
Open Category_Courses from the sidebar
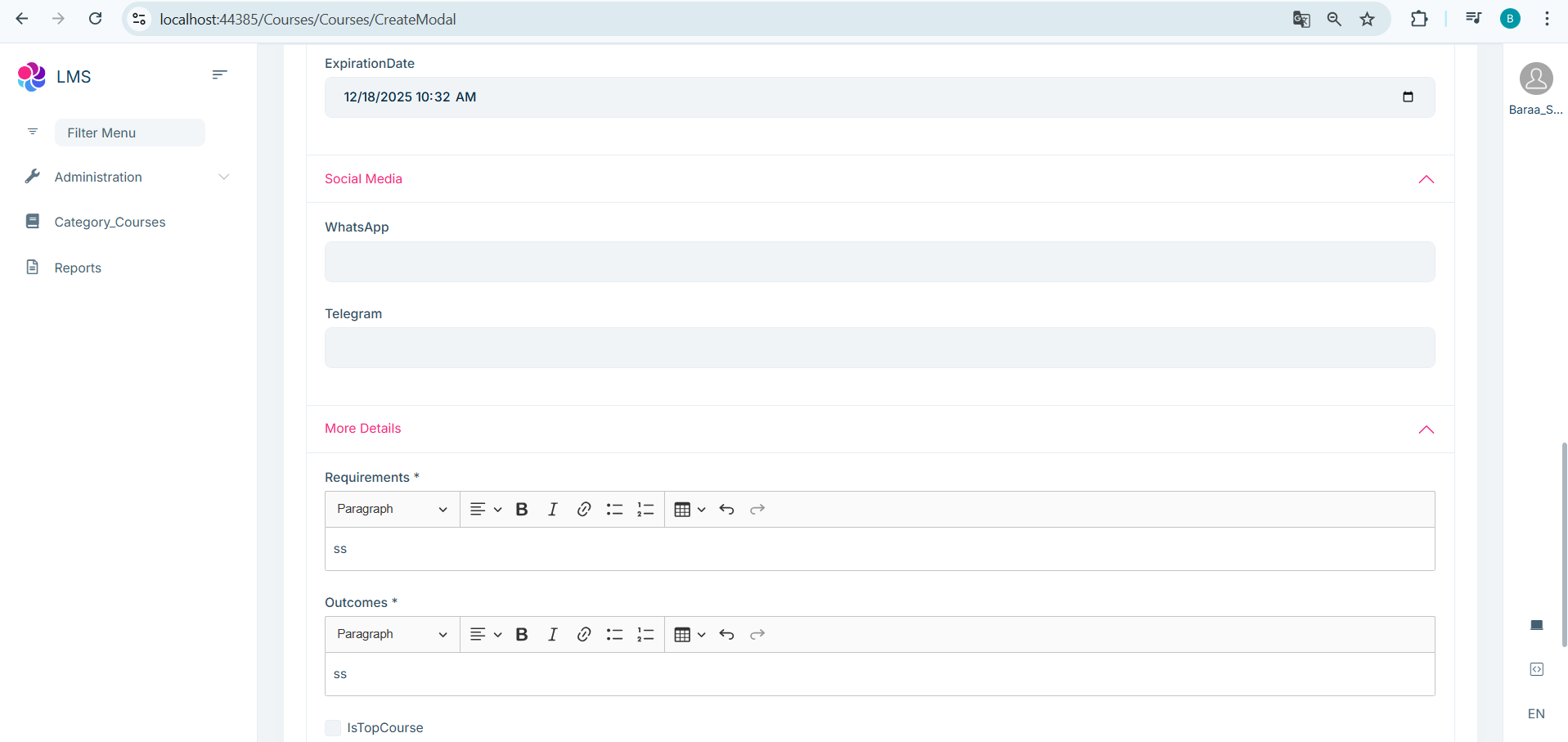[x=110, y=223]
